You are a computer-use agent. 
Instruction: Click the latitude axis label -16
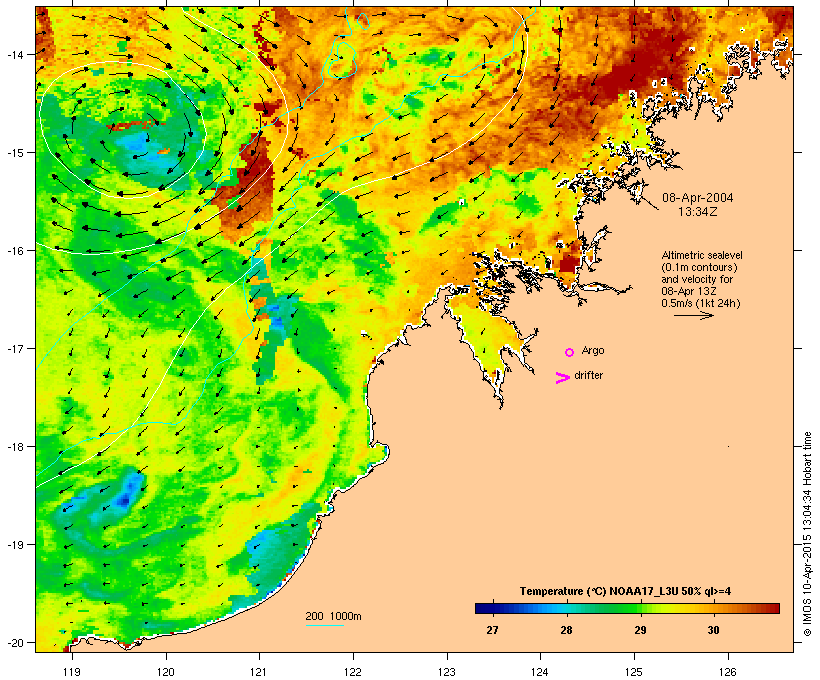(x=15, y=251)
